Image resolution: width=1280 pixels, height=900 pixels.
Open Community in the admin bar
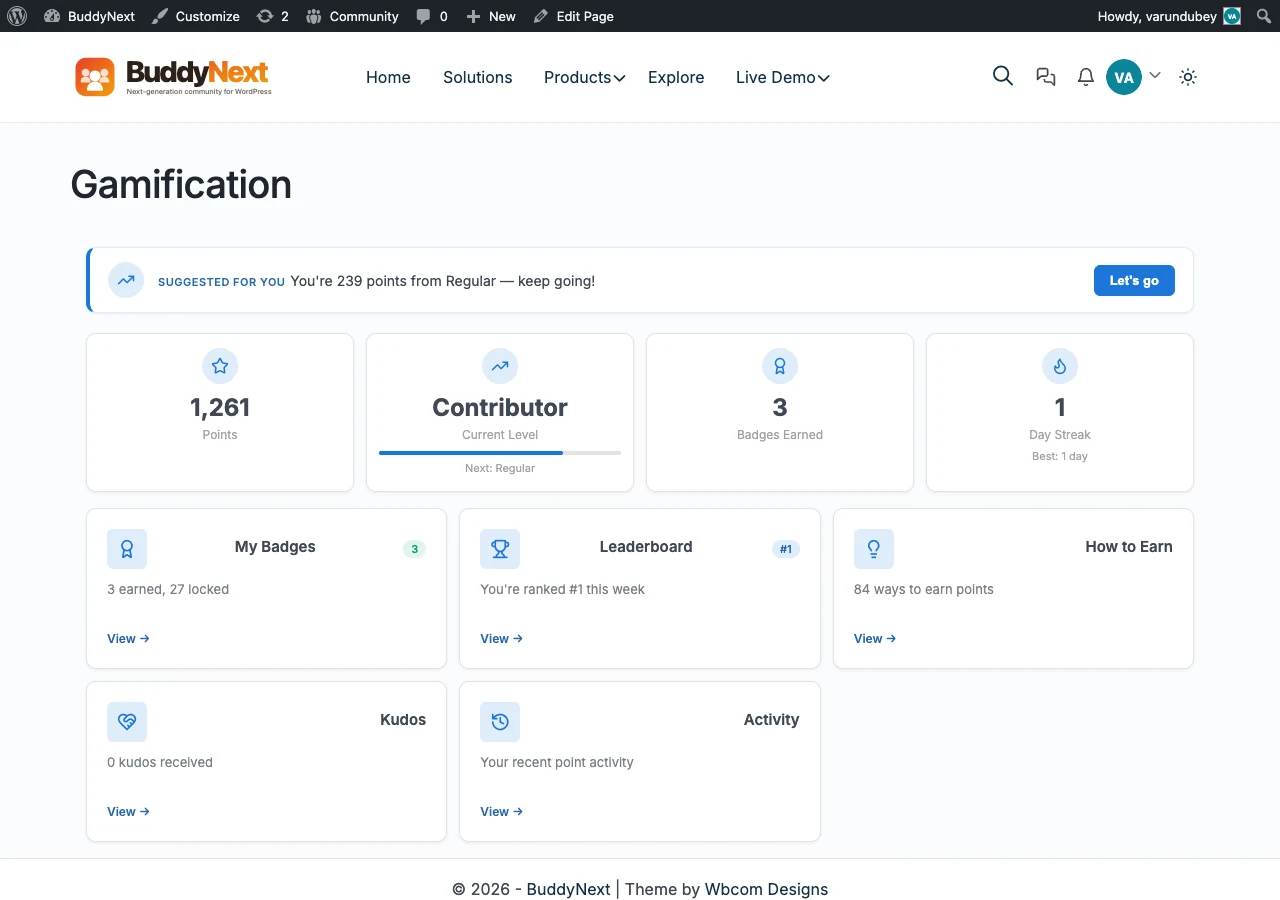click(x=352, y=16)
